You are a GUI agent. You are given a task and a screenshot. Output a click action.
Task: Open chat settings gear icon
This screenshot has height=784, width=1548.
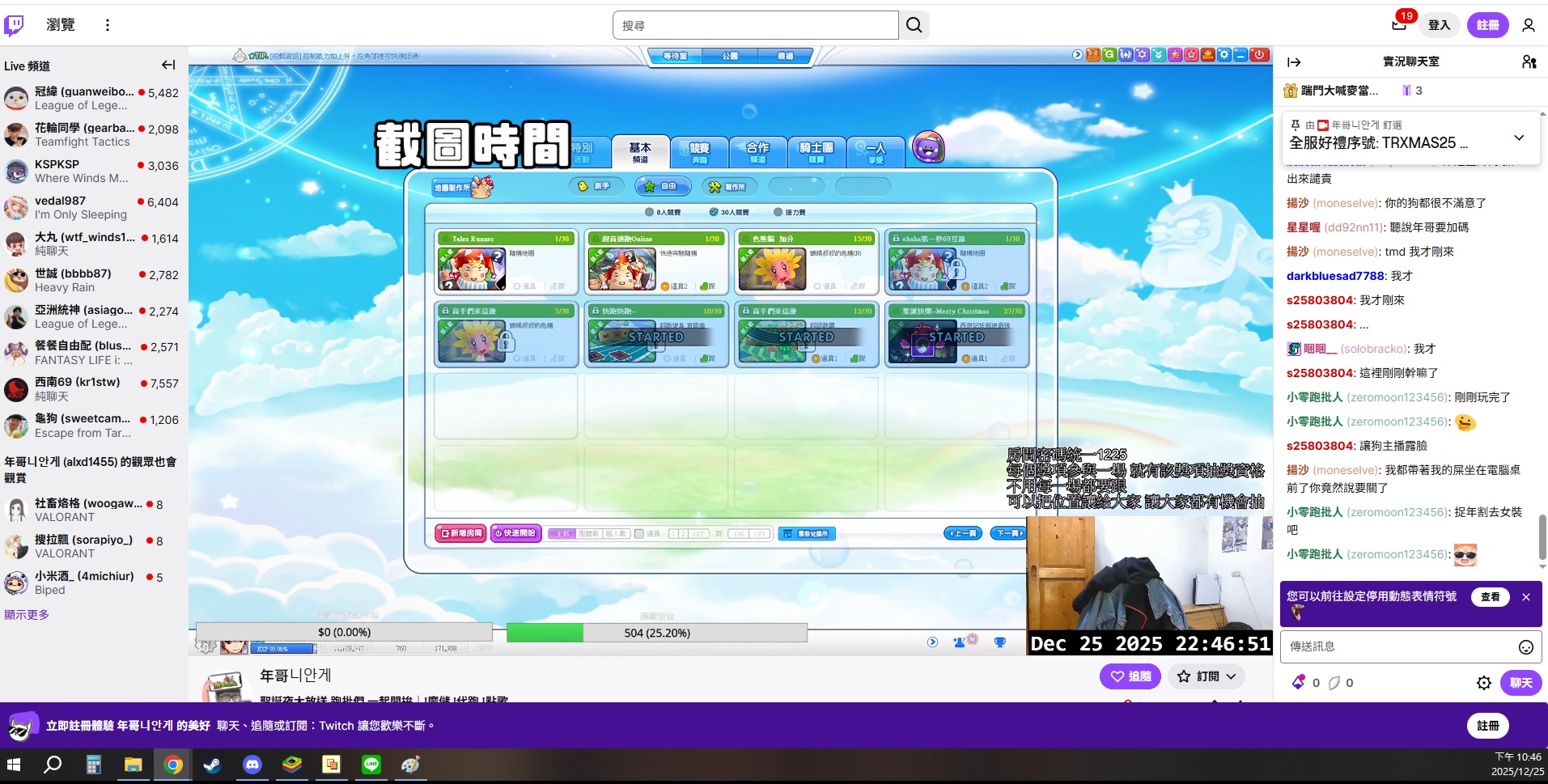pos(1483,683)
